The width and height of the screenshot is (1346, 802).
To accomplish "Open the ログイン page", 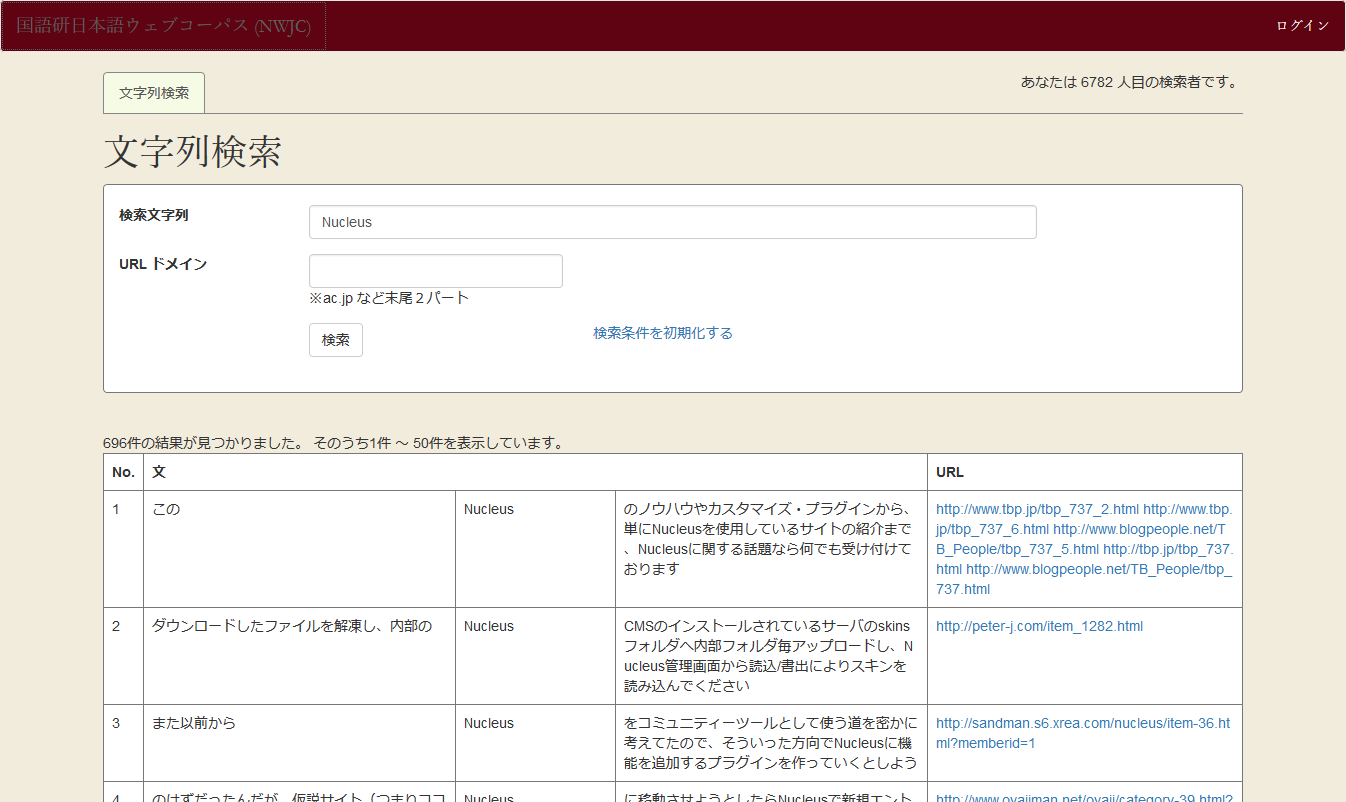I will (1301, 24).
